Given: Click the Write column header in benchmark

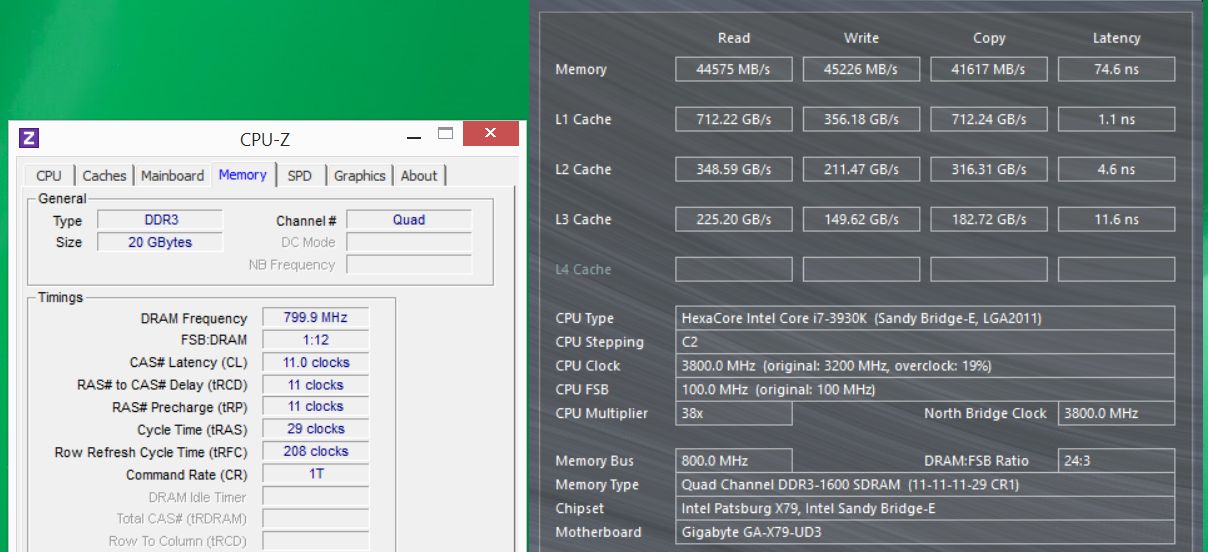Looking at the screenshot, I should point(861,38).
